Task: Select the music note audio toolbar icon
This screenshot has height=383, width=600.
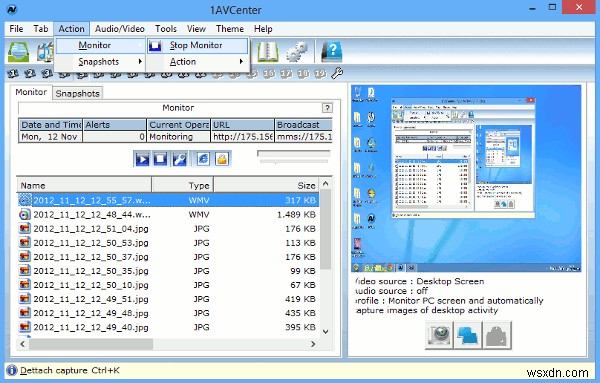Action: (46, 51)
